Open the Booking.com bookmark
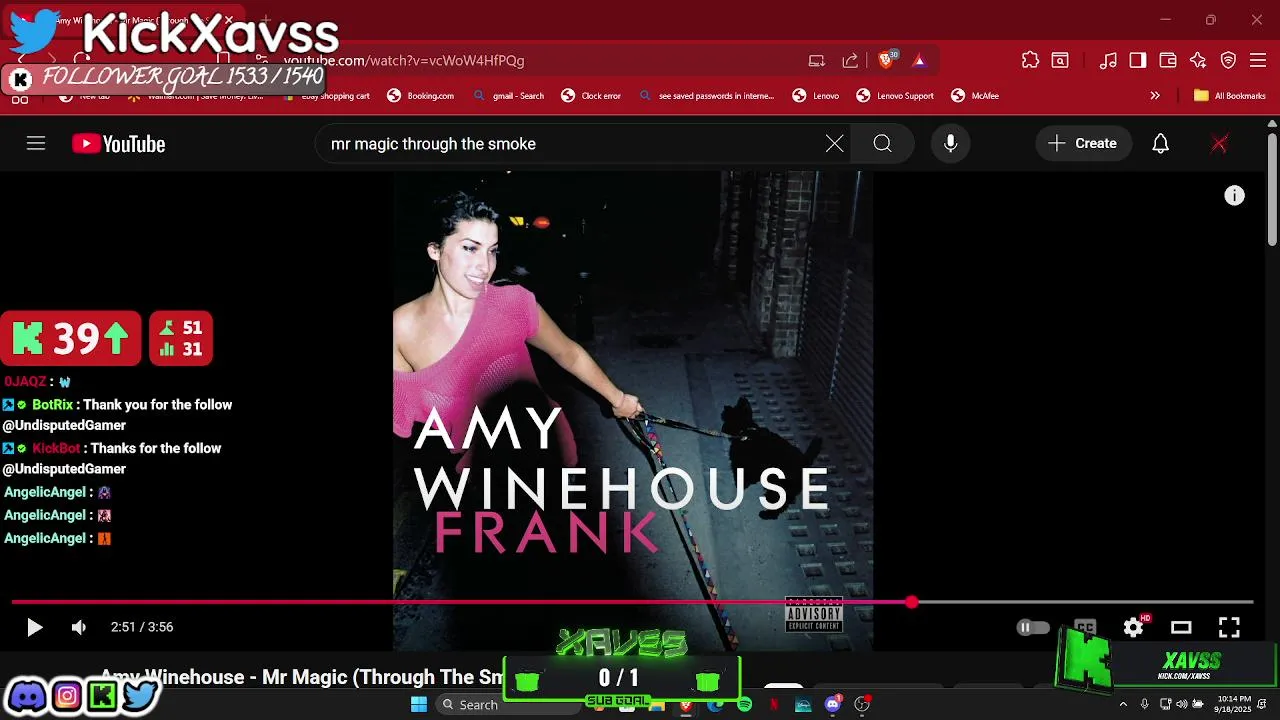 pyautogui.click(x=421, y=96)
